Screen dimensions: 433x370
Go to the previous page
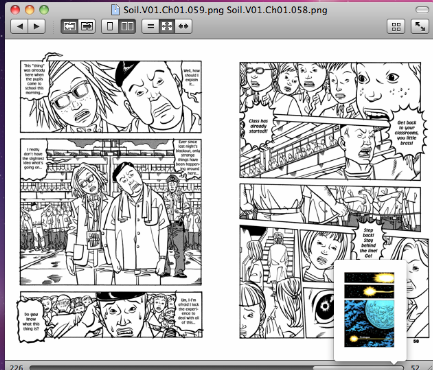(19, 26)
